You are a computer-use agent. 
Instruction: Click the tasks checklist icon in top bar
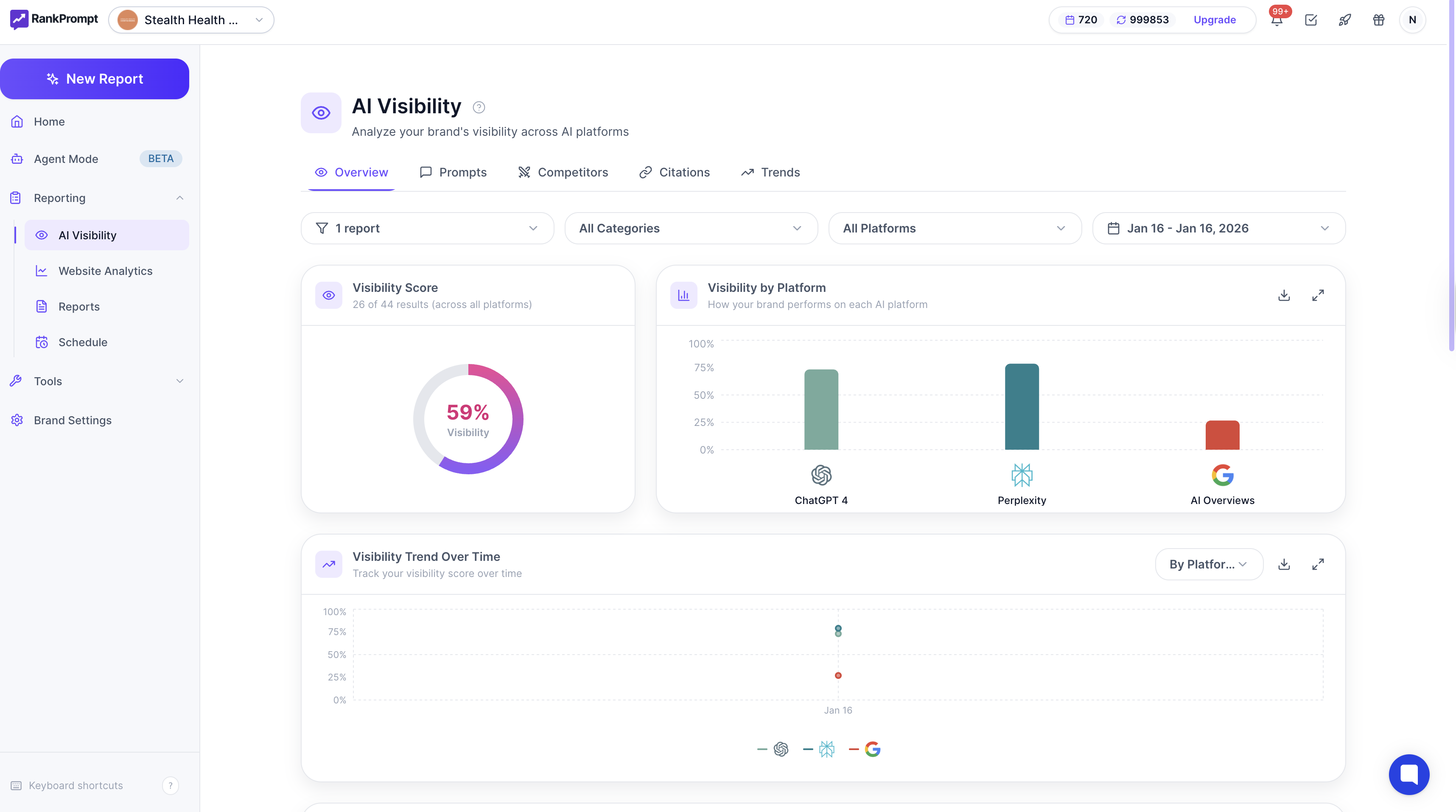click(x=1311, y=20)
